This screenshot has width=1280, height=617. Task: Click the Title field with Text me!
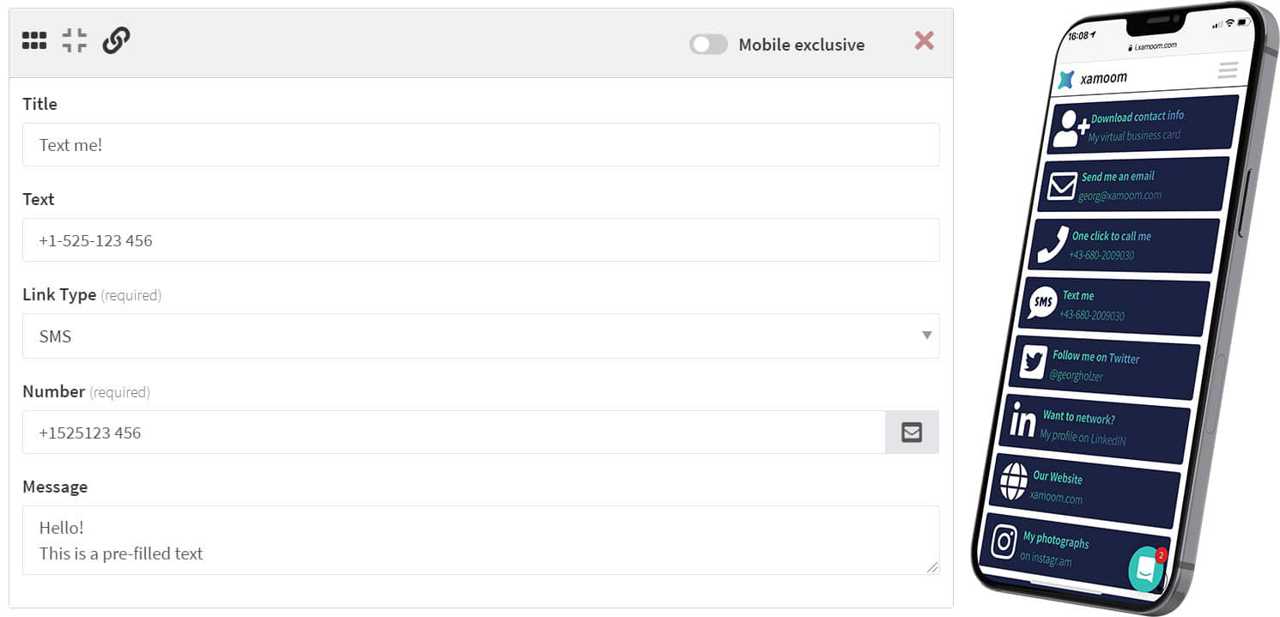pyautogui.click(x=481, y=145)
